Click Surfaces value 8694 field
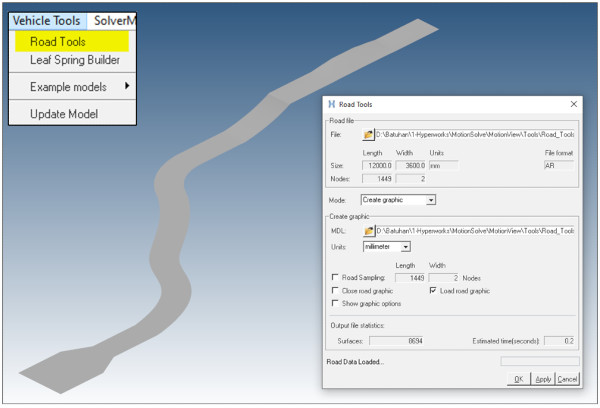This screenshot has height=408, width=600. click(x=396, y=341)
